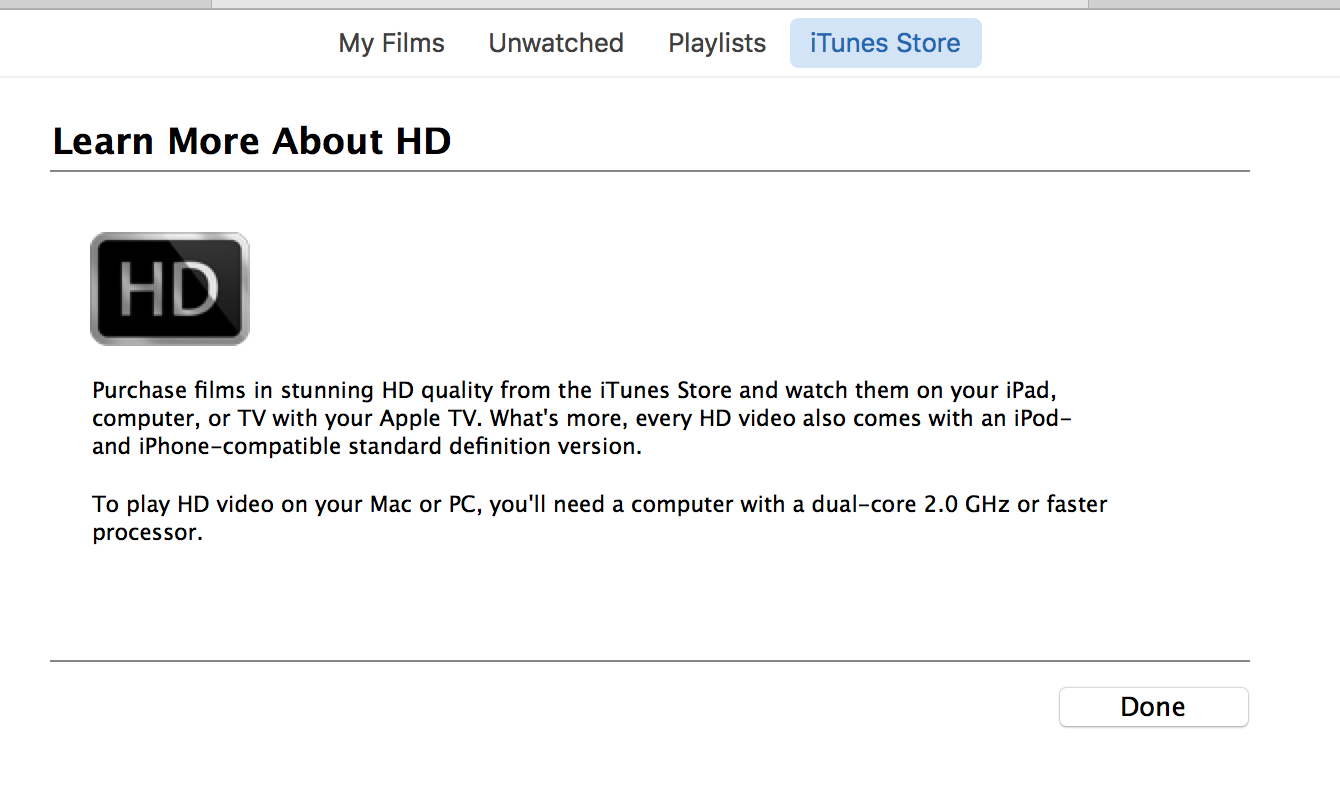Click the light status strip at top center
Viewport: 1340px width, 794px height.
(x=650, y=4)
